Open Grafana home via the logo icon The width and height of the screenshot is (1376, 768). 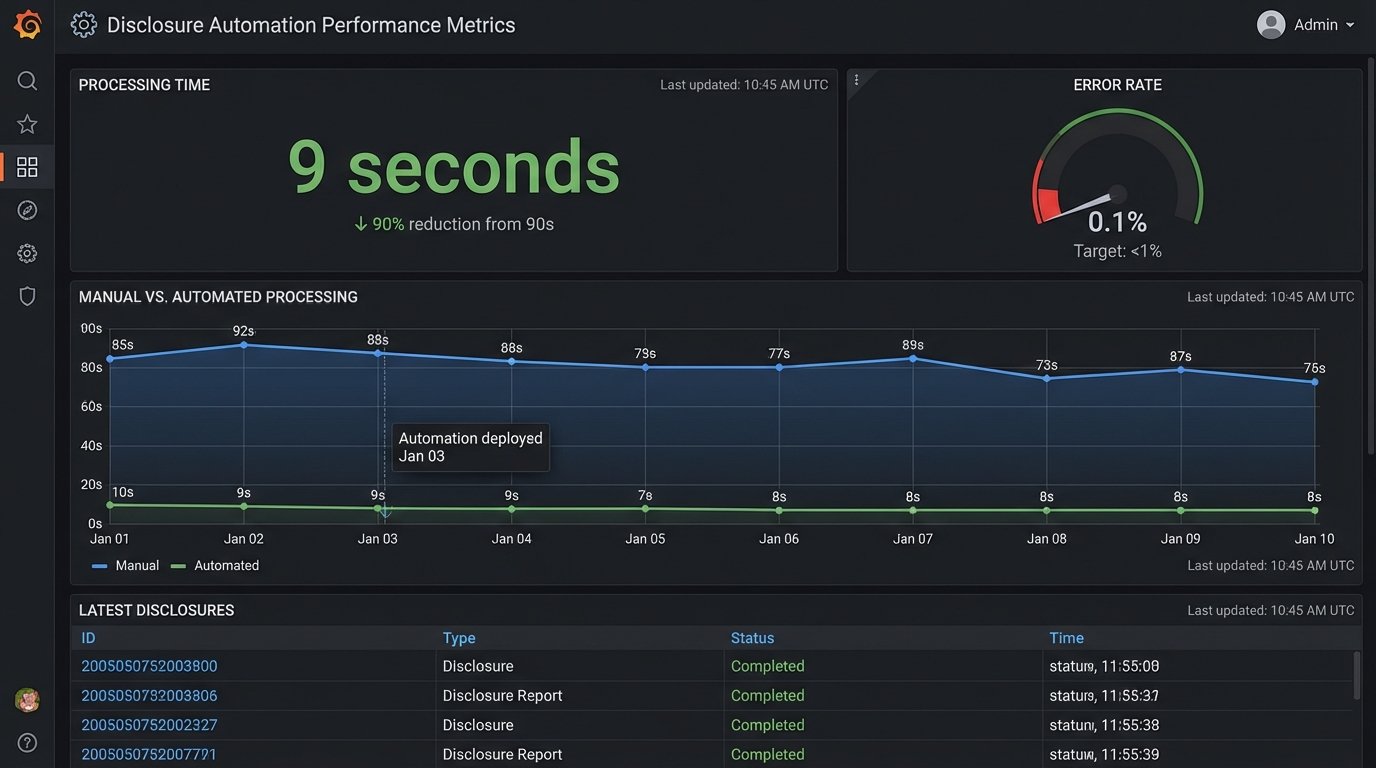coord(27,24)
